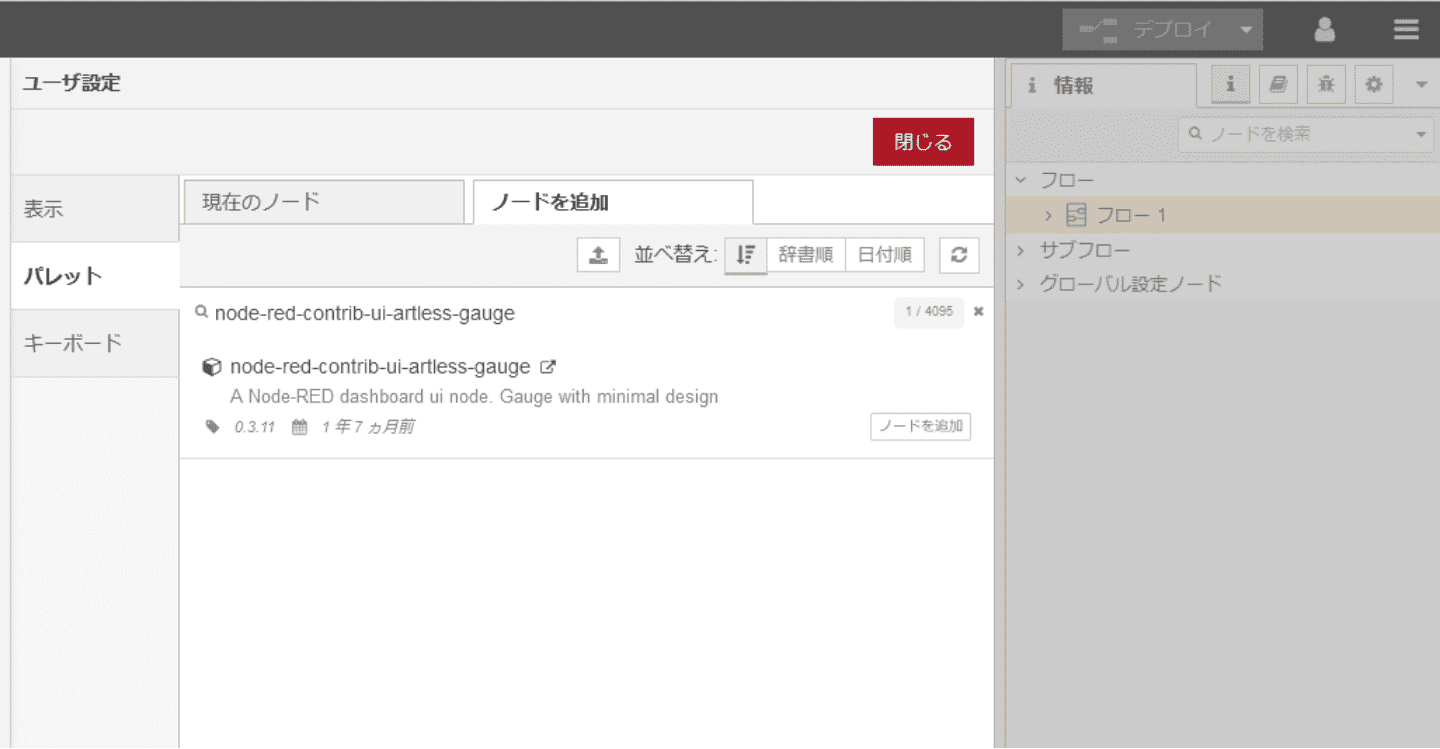Click the refresh module list icon
This screenshot has width=1440, height=749.
(x=959, y=255)
